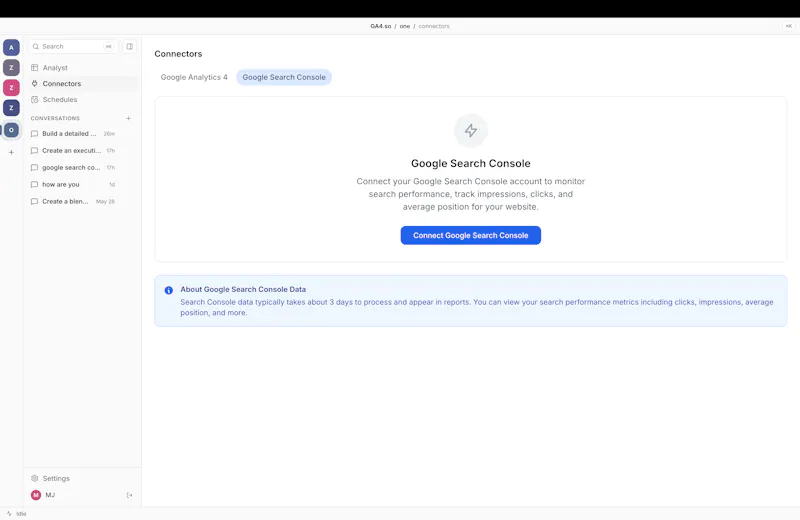
Task: Select the dark blue Z workspace avatar
Action: pyautogui.click(x=11, y=108)
